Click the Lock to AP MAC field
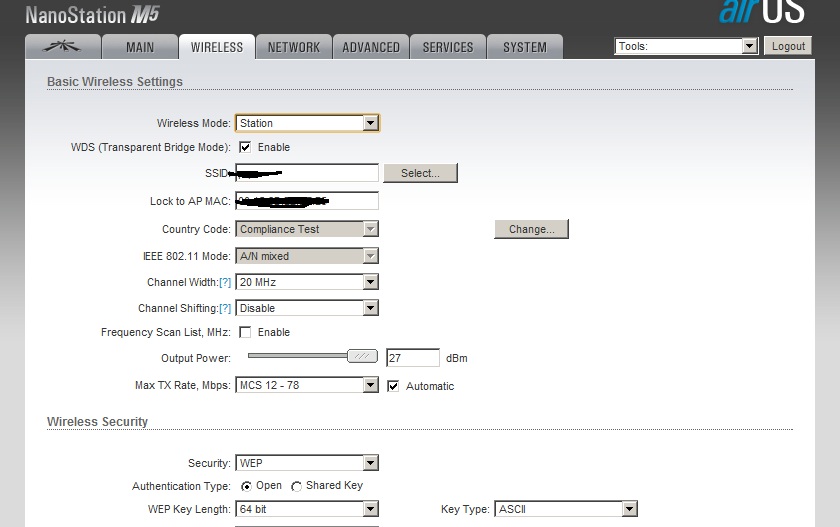Image resolution: width=840 pixels, height=527 pixels. (307, 201)
